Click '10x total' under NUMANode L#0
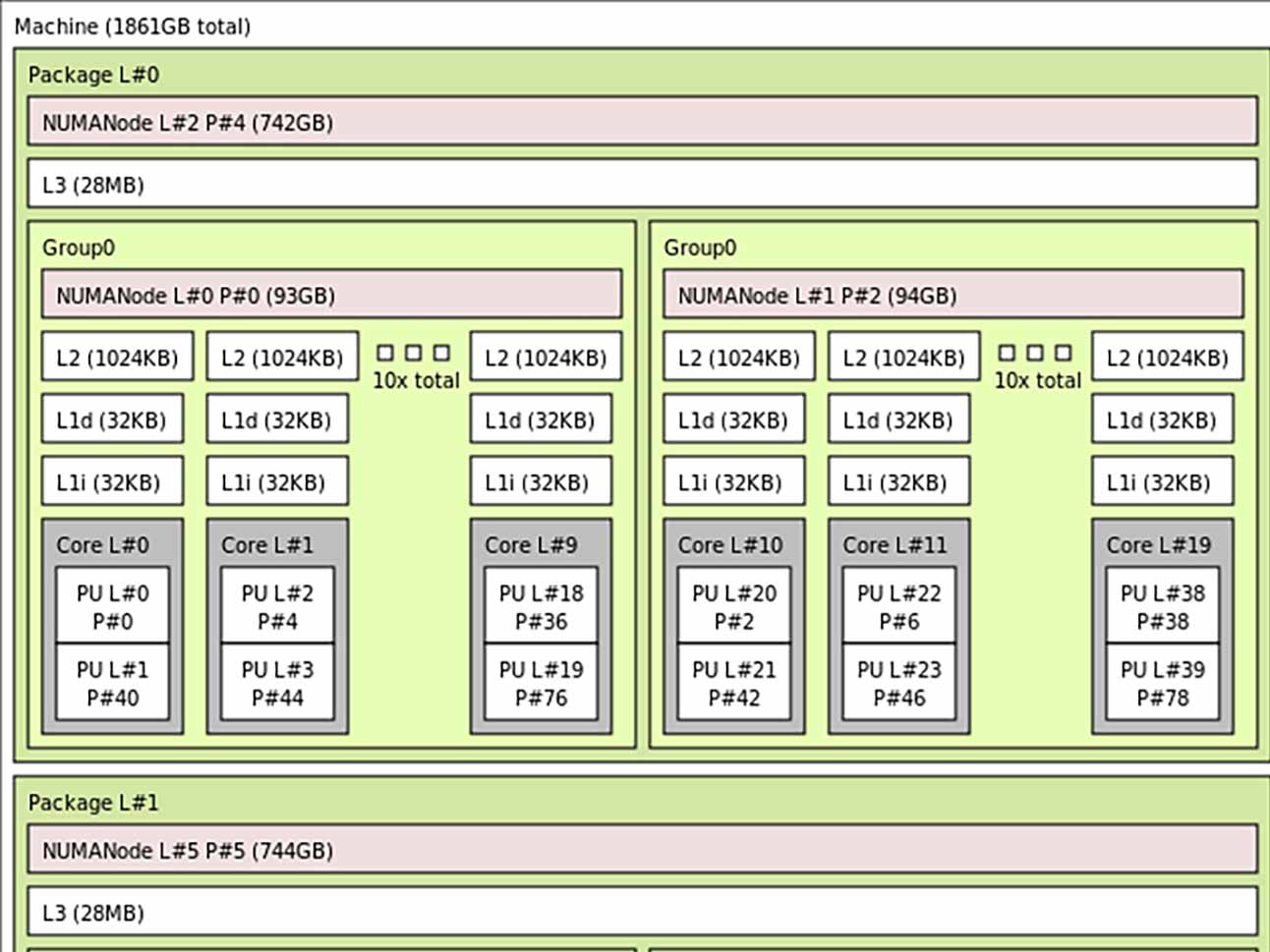This screenshot has width=1270, height=952. click(416, 380)
